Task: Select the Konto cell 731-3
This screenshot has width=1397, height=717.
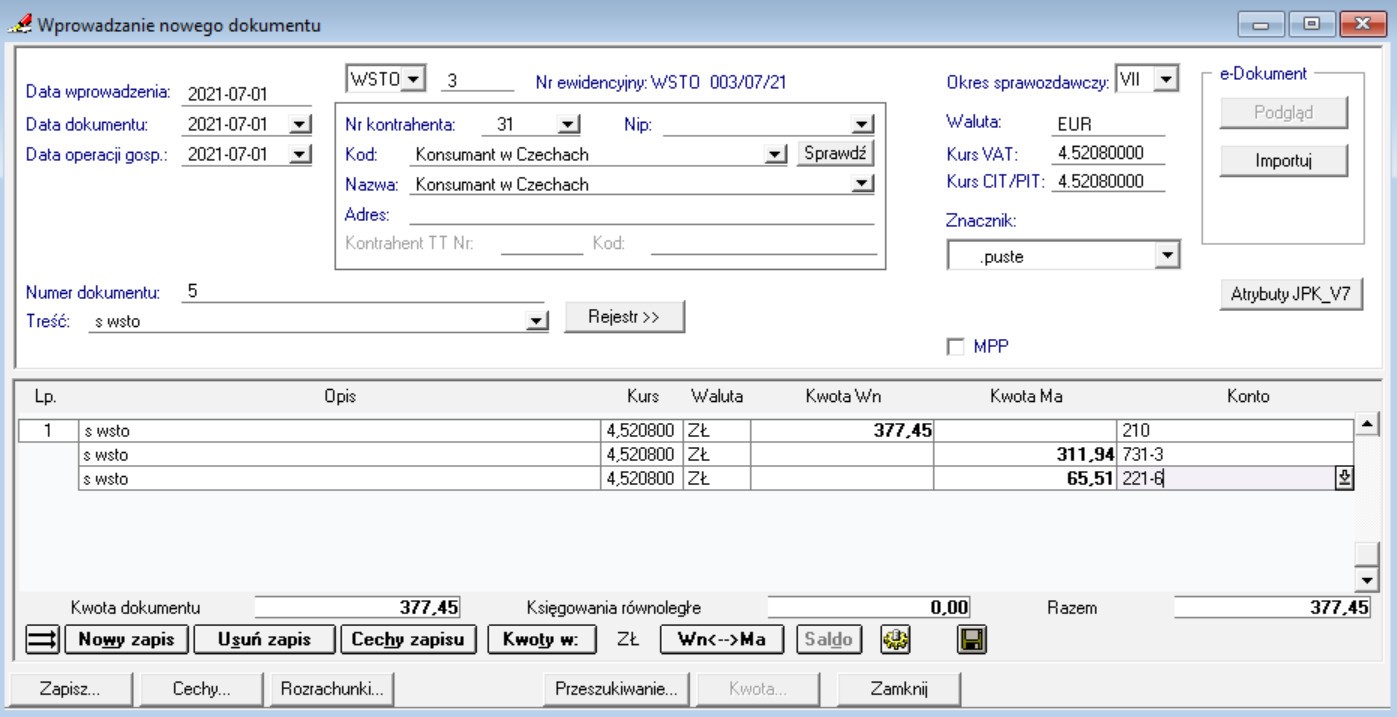Action: 1235,455
